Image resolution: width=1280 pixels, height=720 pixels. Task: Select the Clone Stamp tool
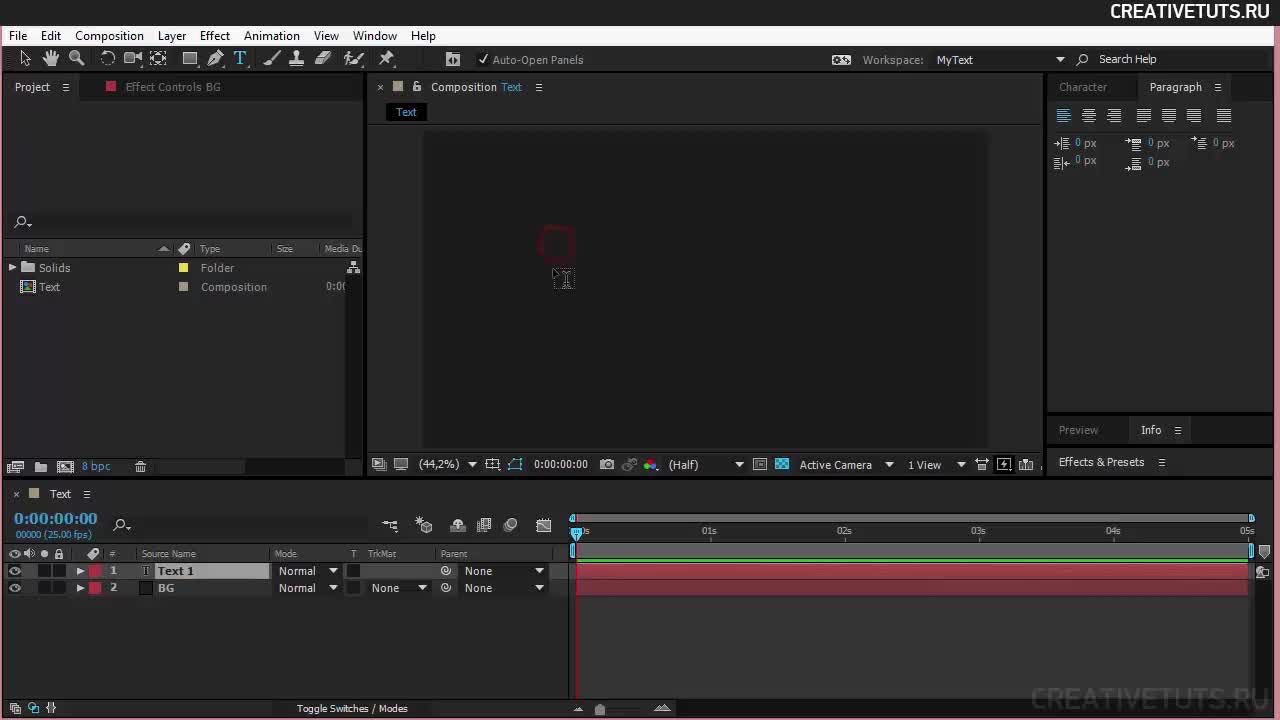coord(296,59)
